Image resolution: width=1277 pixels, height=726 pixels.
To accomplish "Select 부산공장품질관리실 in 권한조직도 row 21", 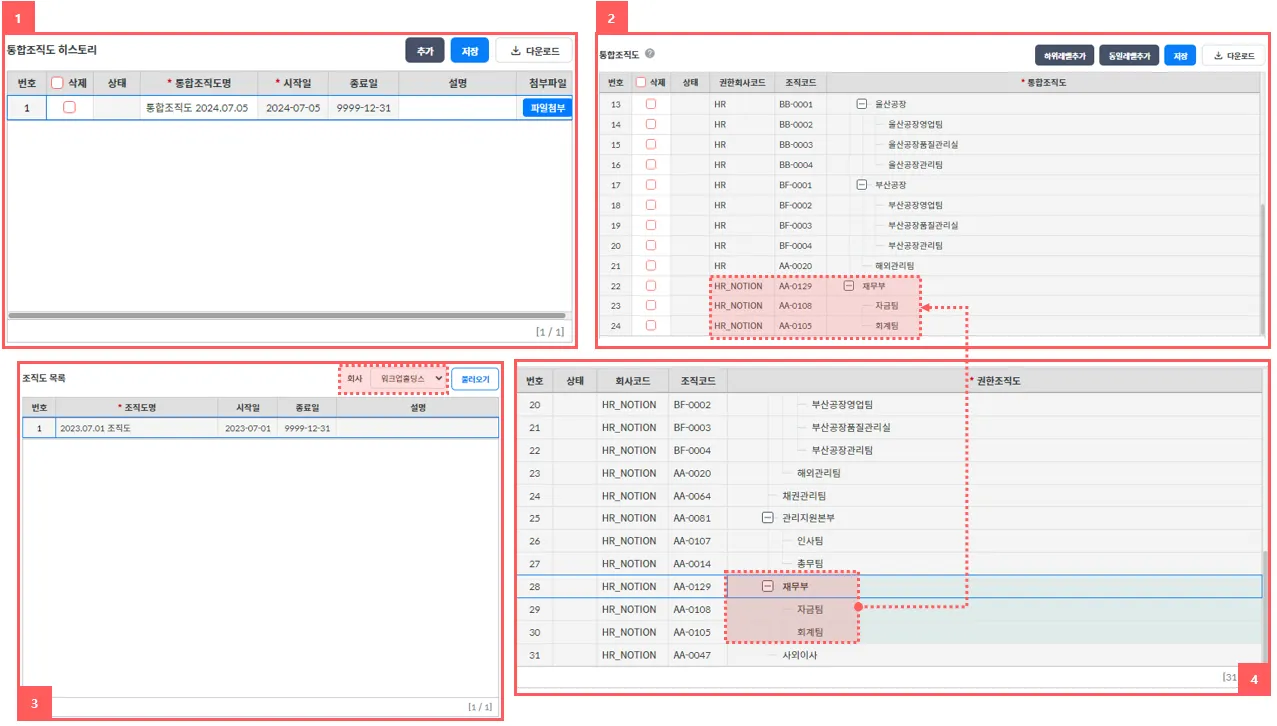I will click(x=851, y=427).
